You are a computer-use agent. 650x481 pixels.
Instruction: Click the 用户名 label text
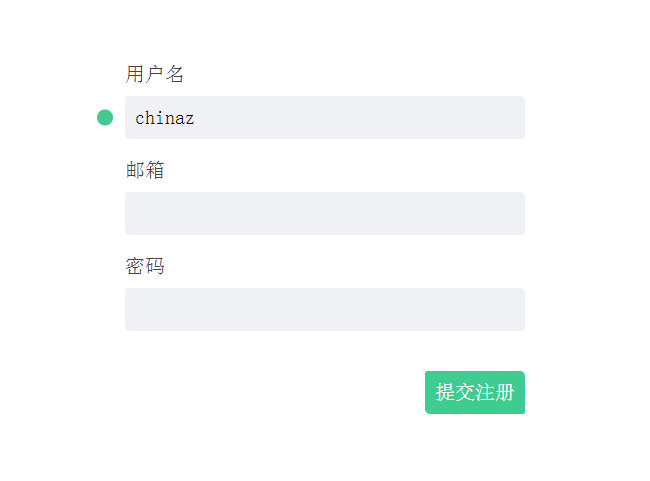[x=155, y=74]
